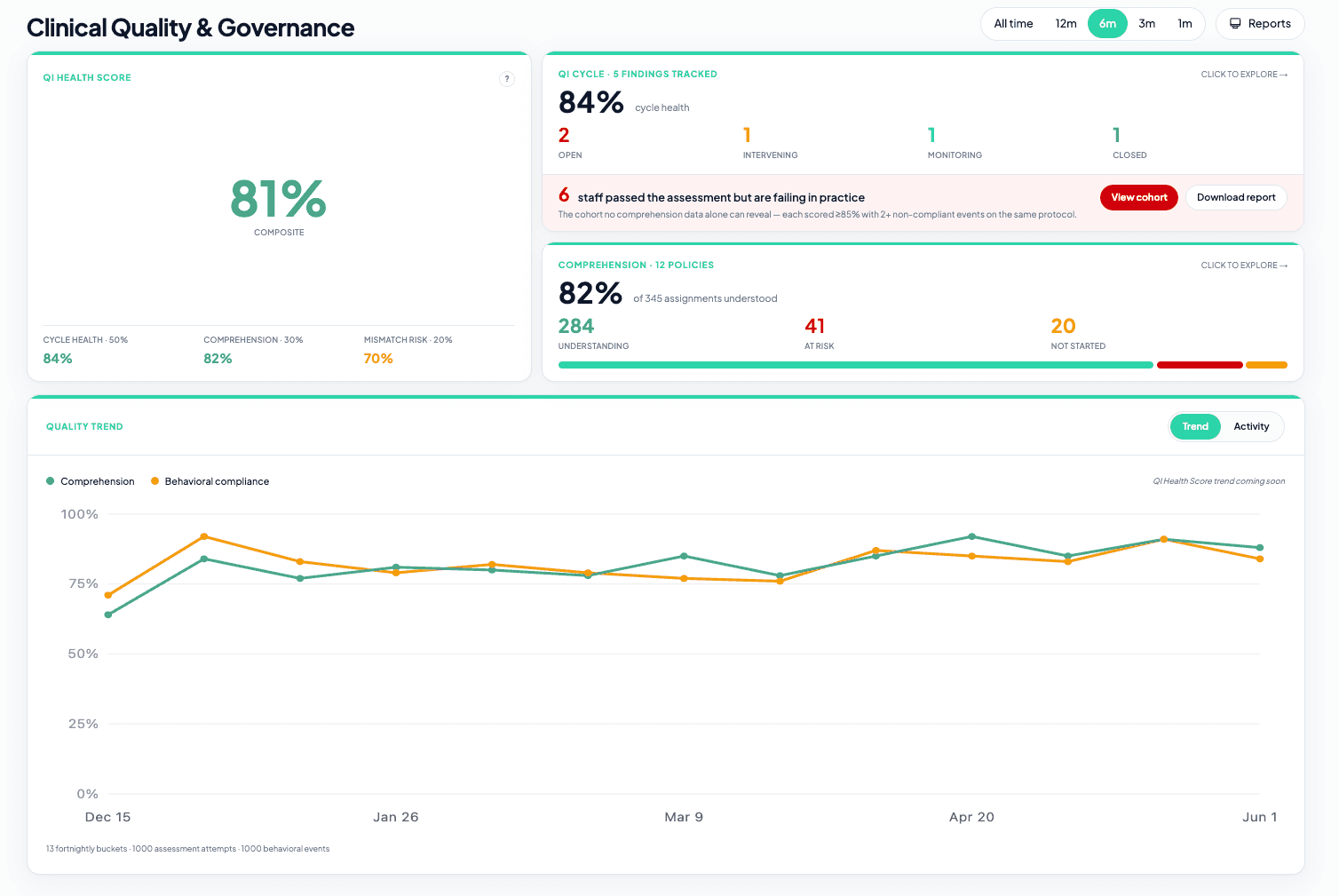Click Mismatch Risk 70% value
This screenshot has height=896, width=1339.
point(378,359)
